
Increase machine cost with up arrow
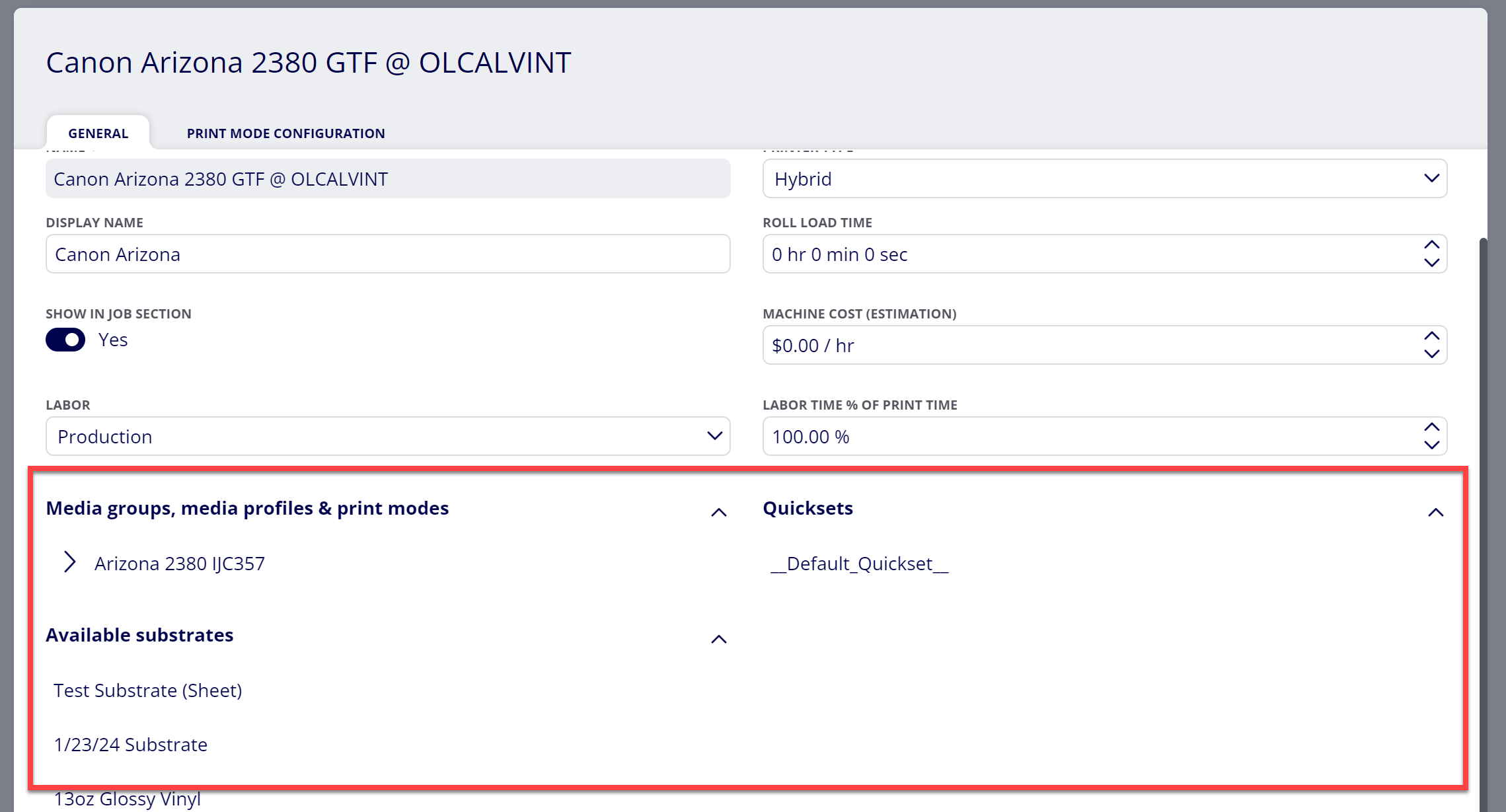(x=1431, y=336)
